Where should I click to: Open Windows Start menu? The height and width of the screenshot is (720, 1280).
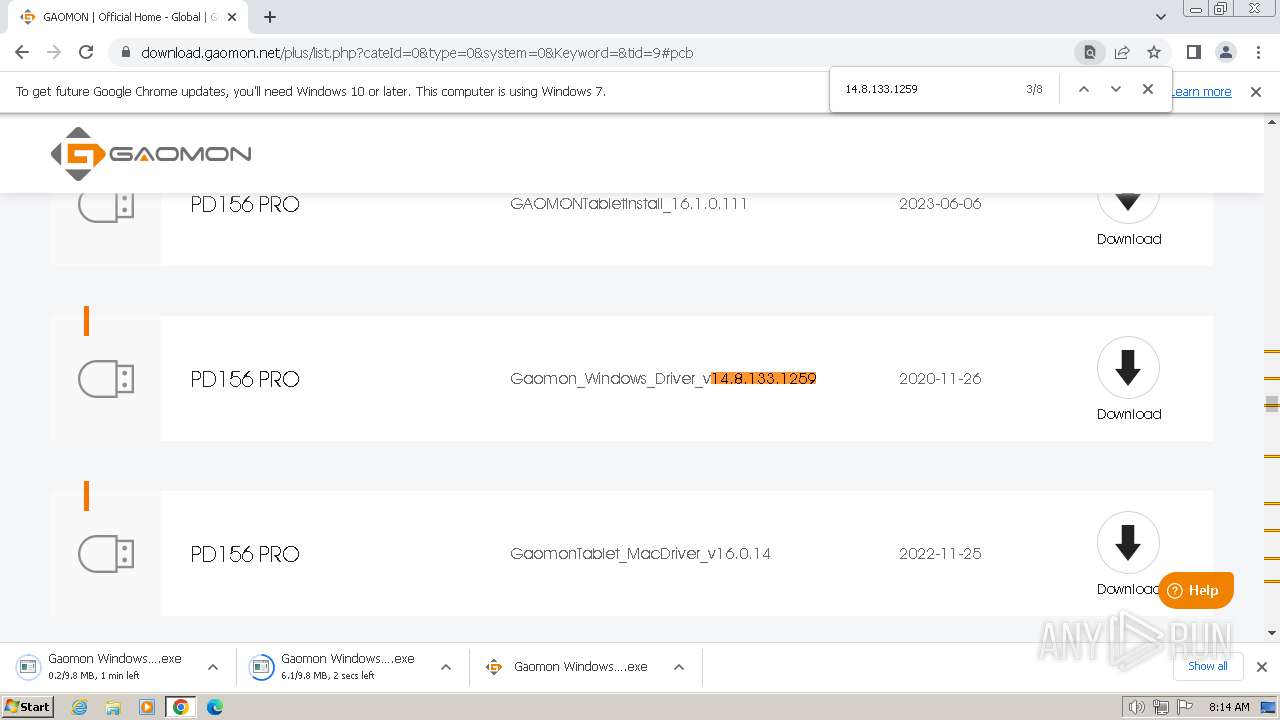28,707
